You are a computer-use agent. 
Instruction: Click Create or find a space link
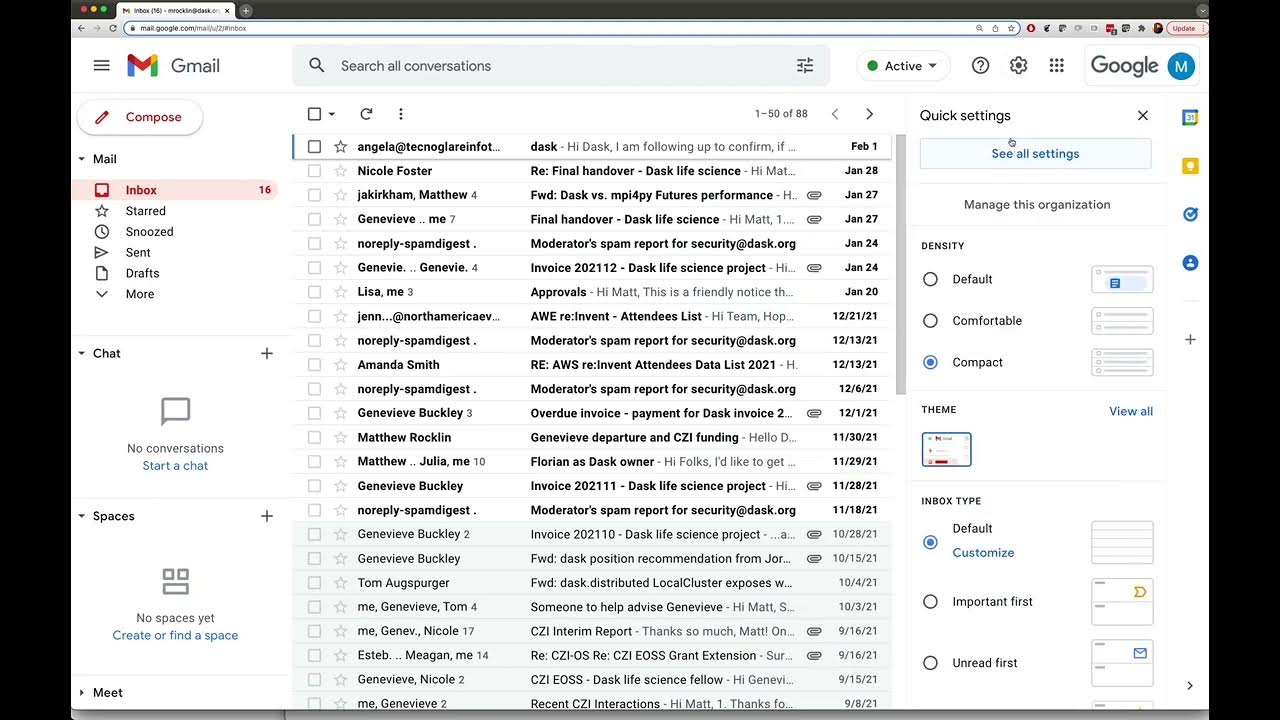[175, 635]
